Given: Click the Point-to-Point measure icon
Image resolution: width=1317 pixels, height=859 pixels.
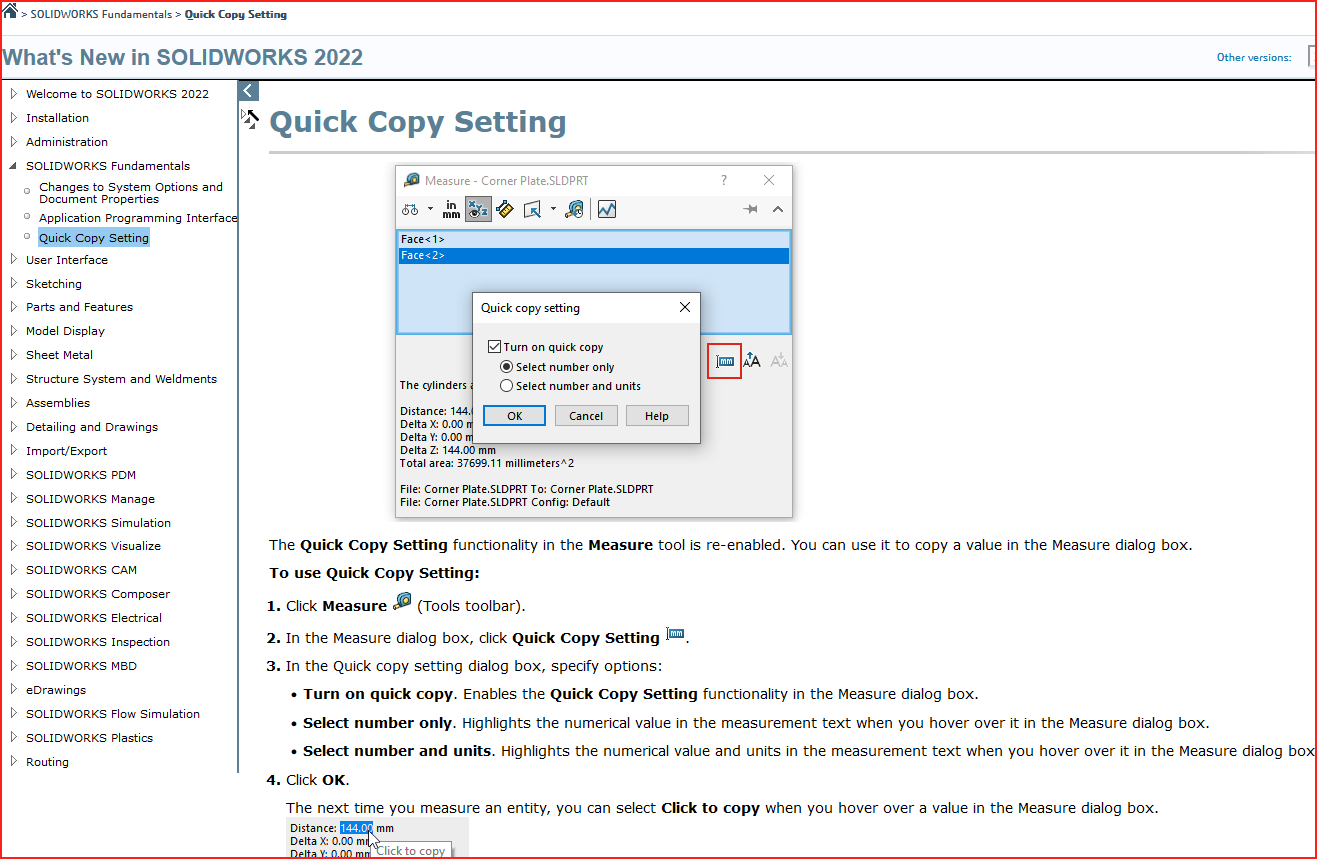Looking at the screenshot, I should coord(504,209).
